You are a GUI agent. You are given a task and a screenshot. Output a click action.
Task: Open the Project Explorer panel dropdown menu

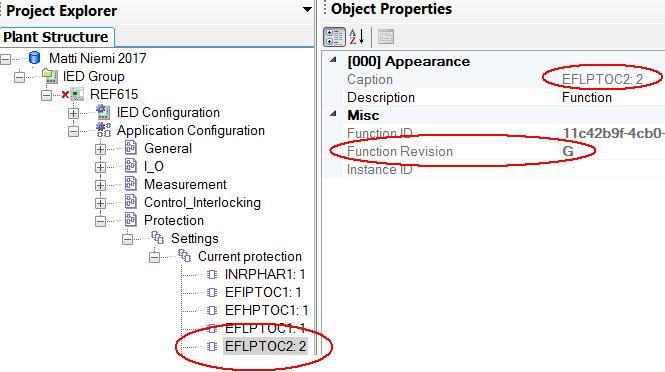pyautogui.click(x=307, y=10)
